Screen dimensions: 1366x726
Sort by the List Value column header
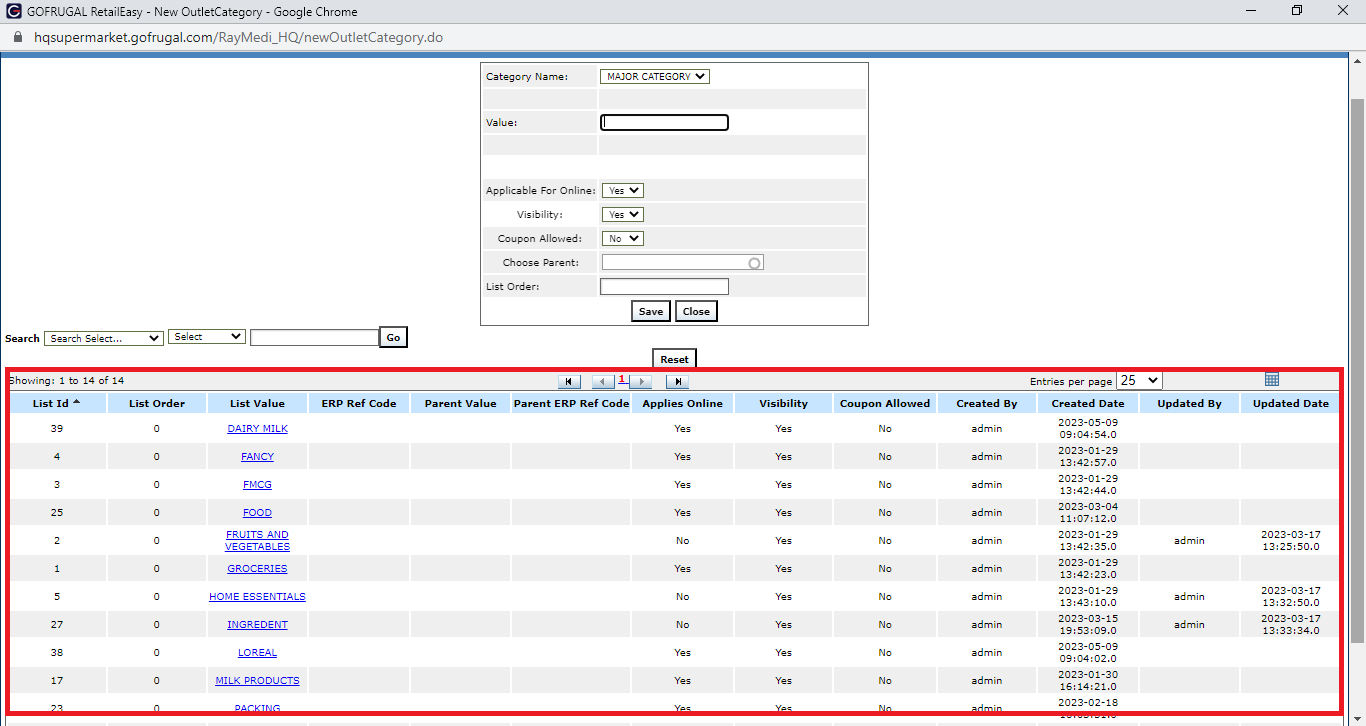(257, 404)
